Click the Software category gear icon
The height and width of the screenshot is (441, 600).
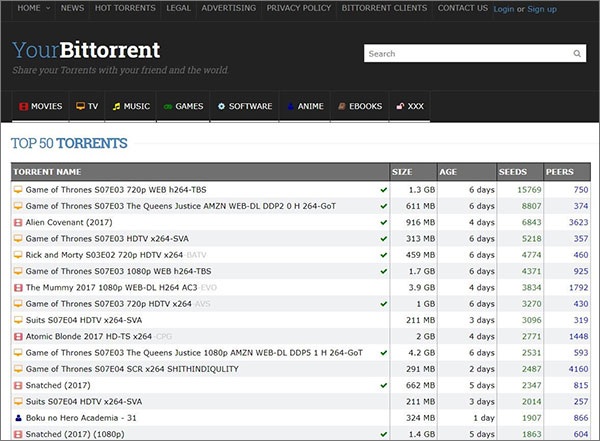pos(221,106)
